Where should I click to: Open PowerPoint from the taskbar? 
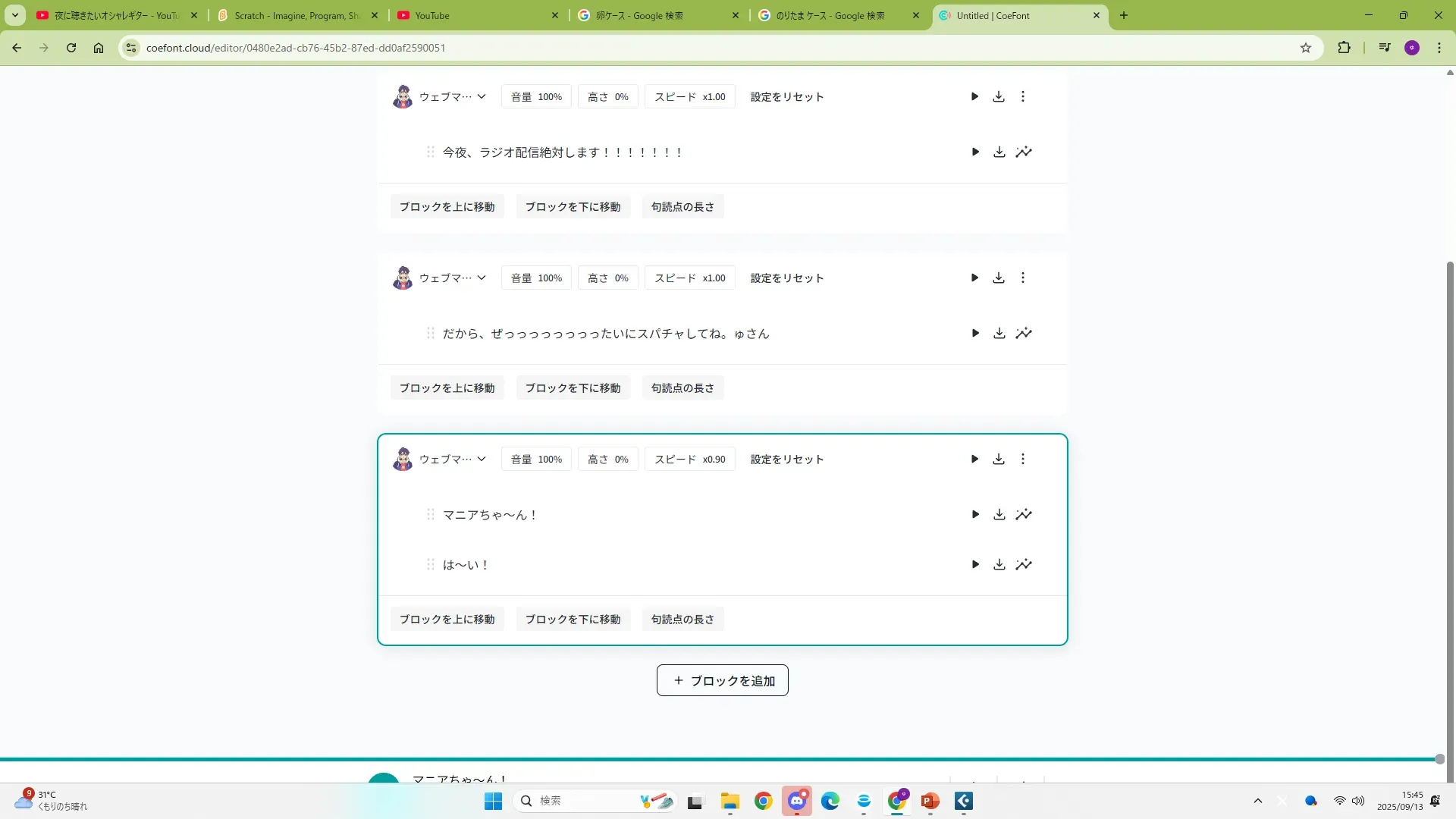click(x=930, y=801)
